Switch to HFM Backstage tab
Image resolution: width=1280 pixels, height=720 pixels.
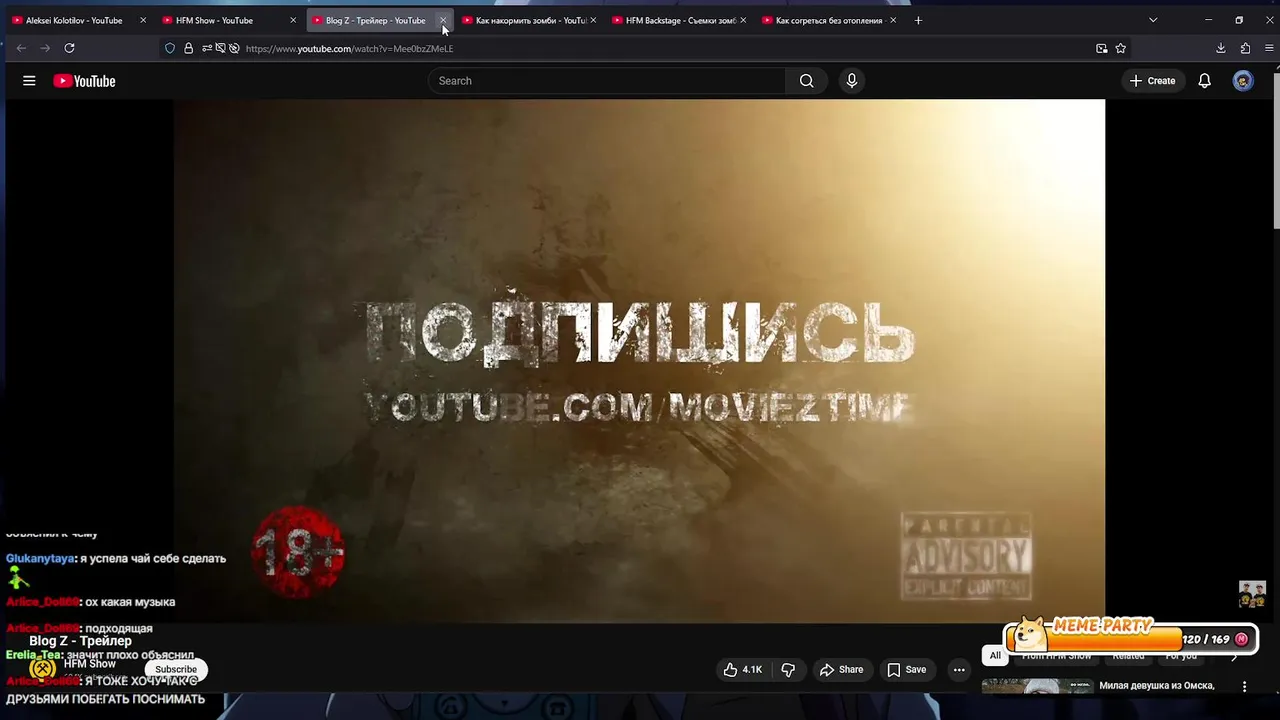coord(680,20)
